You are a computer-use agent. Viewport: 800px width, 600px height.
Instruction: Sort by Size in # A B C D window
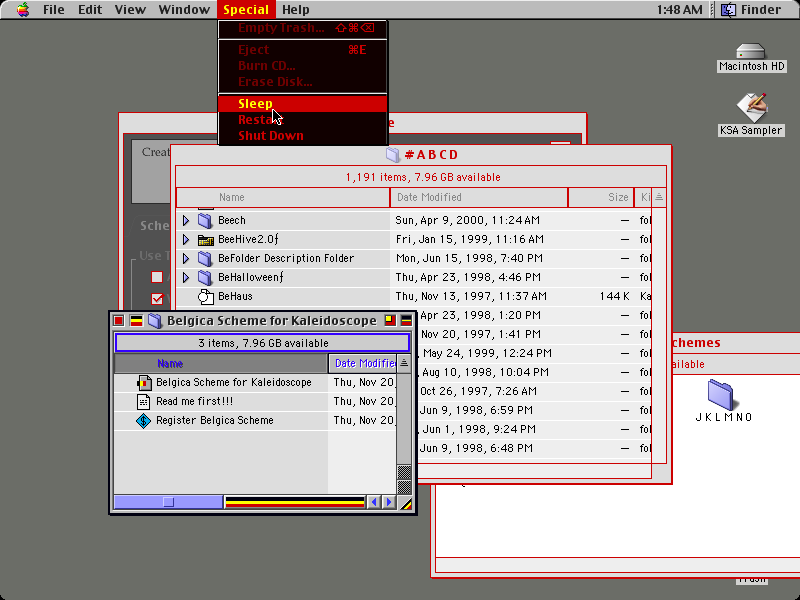click(x=601, y=197)
